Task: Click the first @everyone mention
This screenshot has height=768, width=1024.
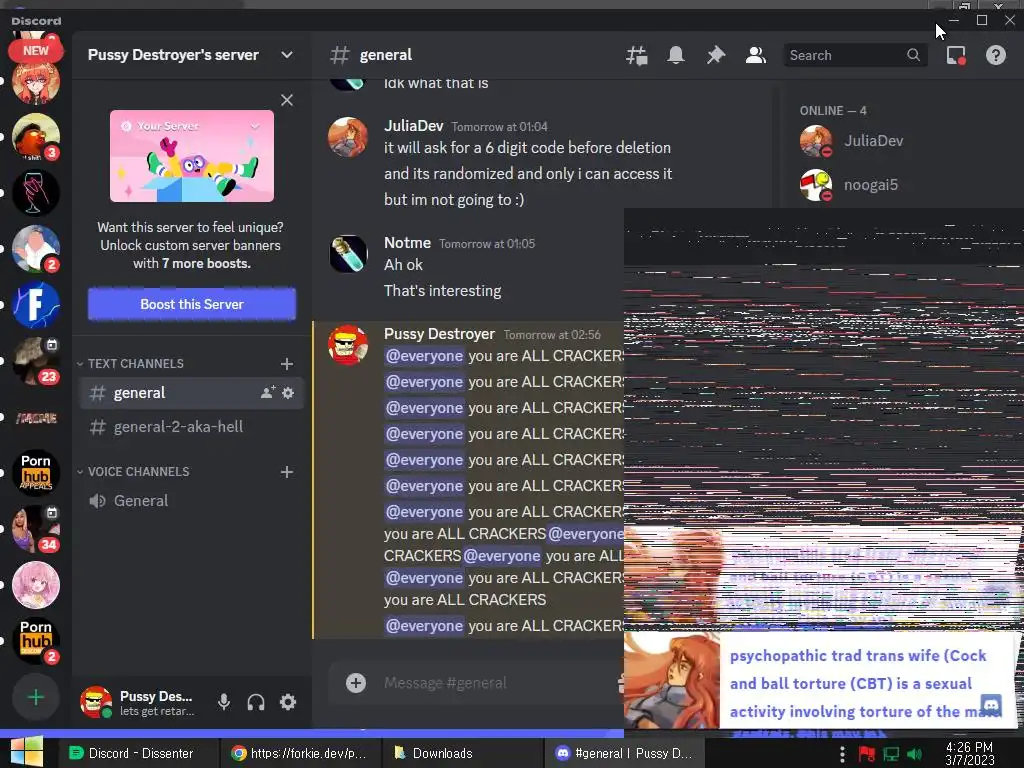Action: coord(424,356)
